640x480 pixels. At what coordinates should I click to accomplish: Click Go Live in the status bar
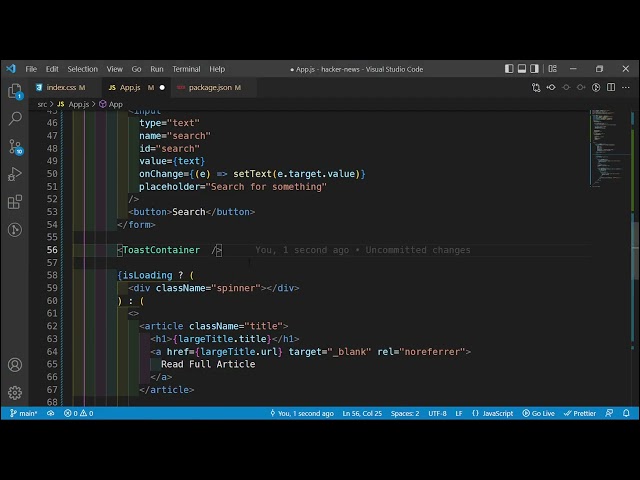538,413
